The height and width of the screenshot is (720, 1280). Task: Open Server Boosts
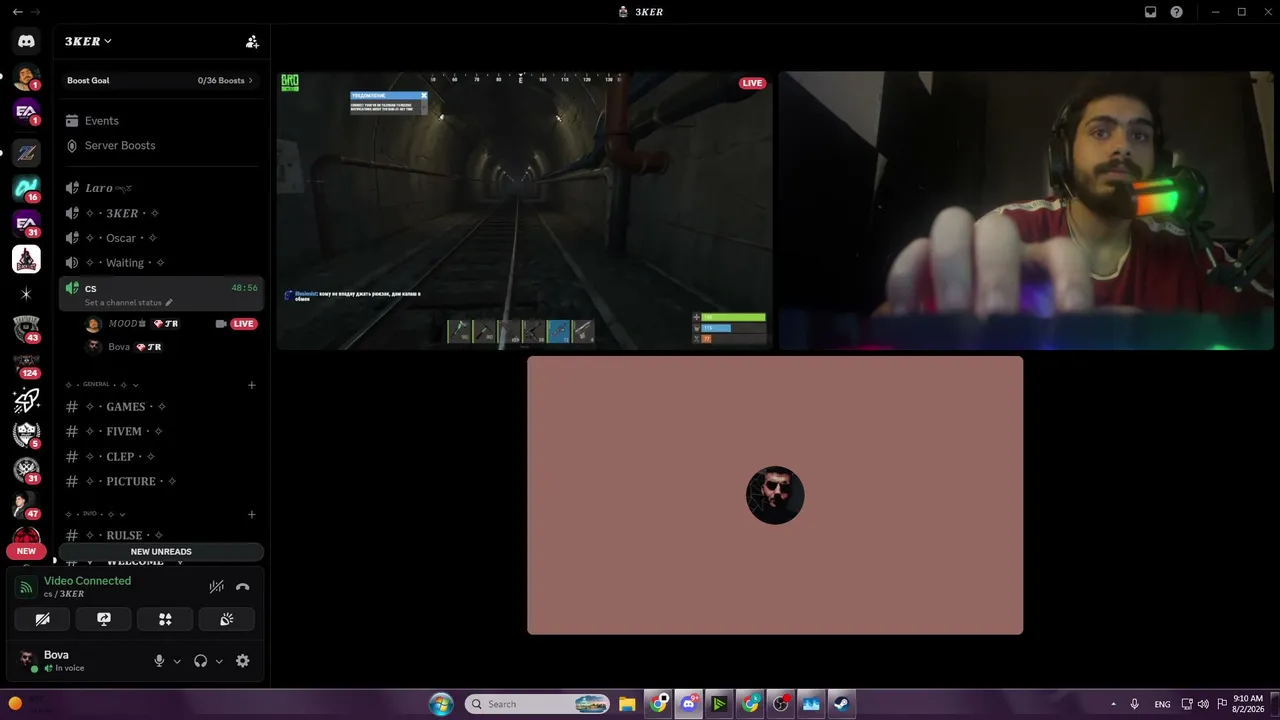[x=161, y=146]
